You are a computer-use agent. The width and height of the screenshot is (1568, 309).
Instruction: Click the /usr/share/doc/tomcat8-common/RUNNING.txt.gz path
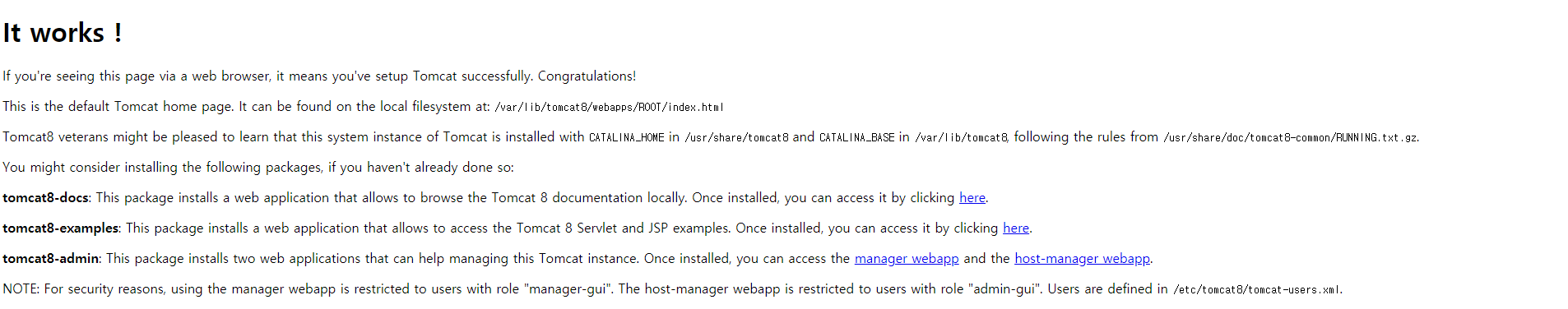1291,137
